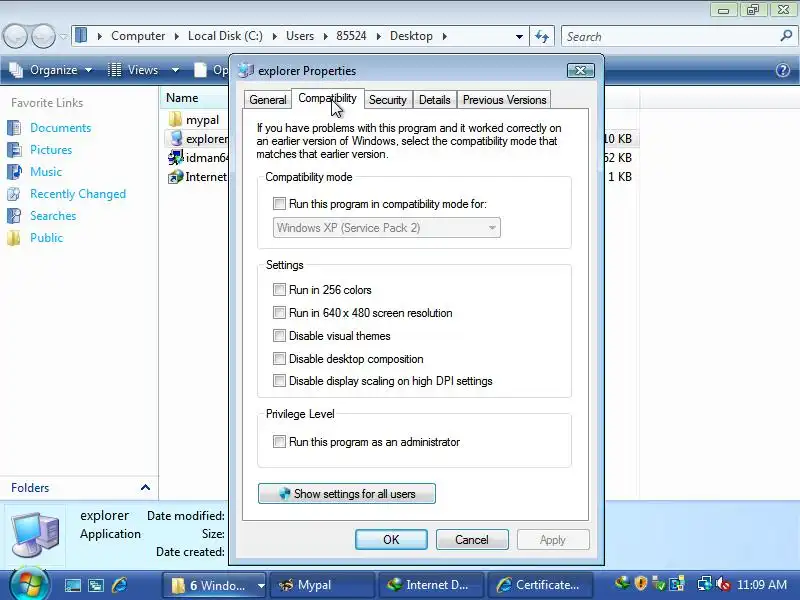Click 85524 in the address breadcrumb
The width and height of the screenshot is (800, 600).
point(351,36)
